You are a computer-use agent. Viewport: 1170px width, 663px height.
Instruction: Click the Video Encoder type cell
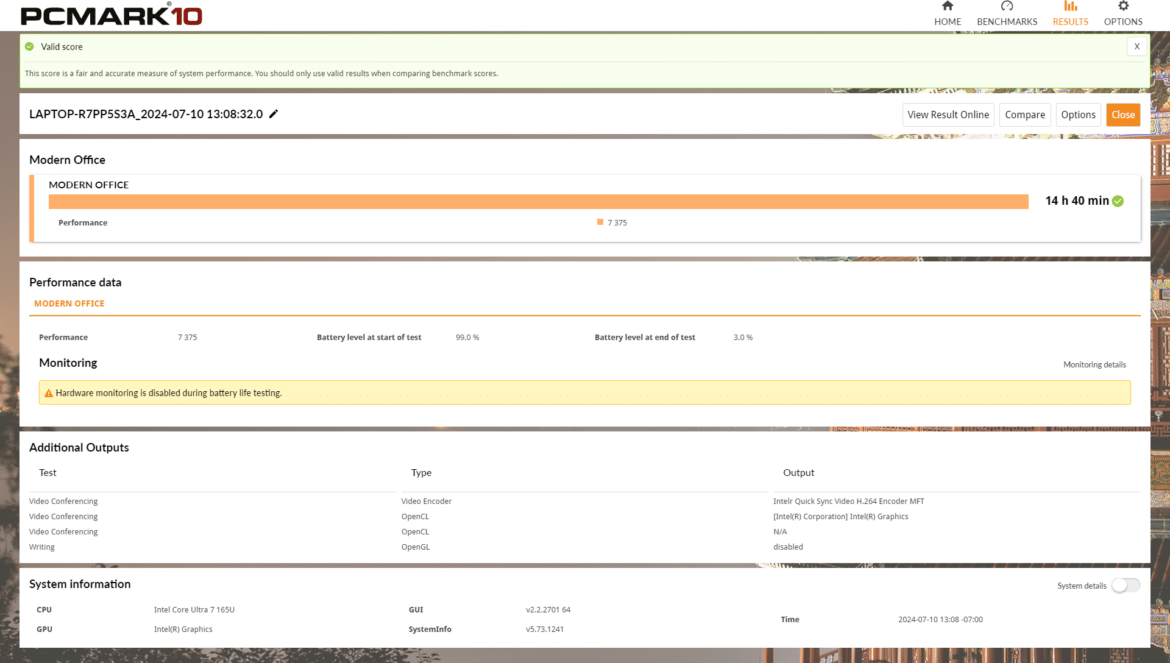click(x=426, y=501)
